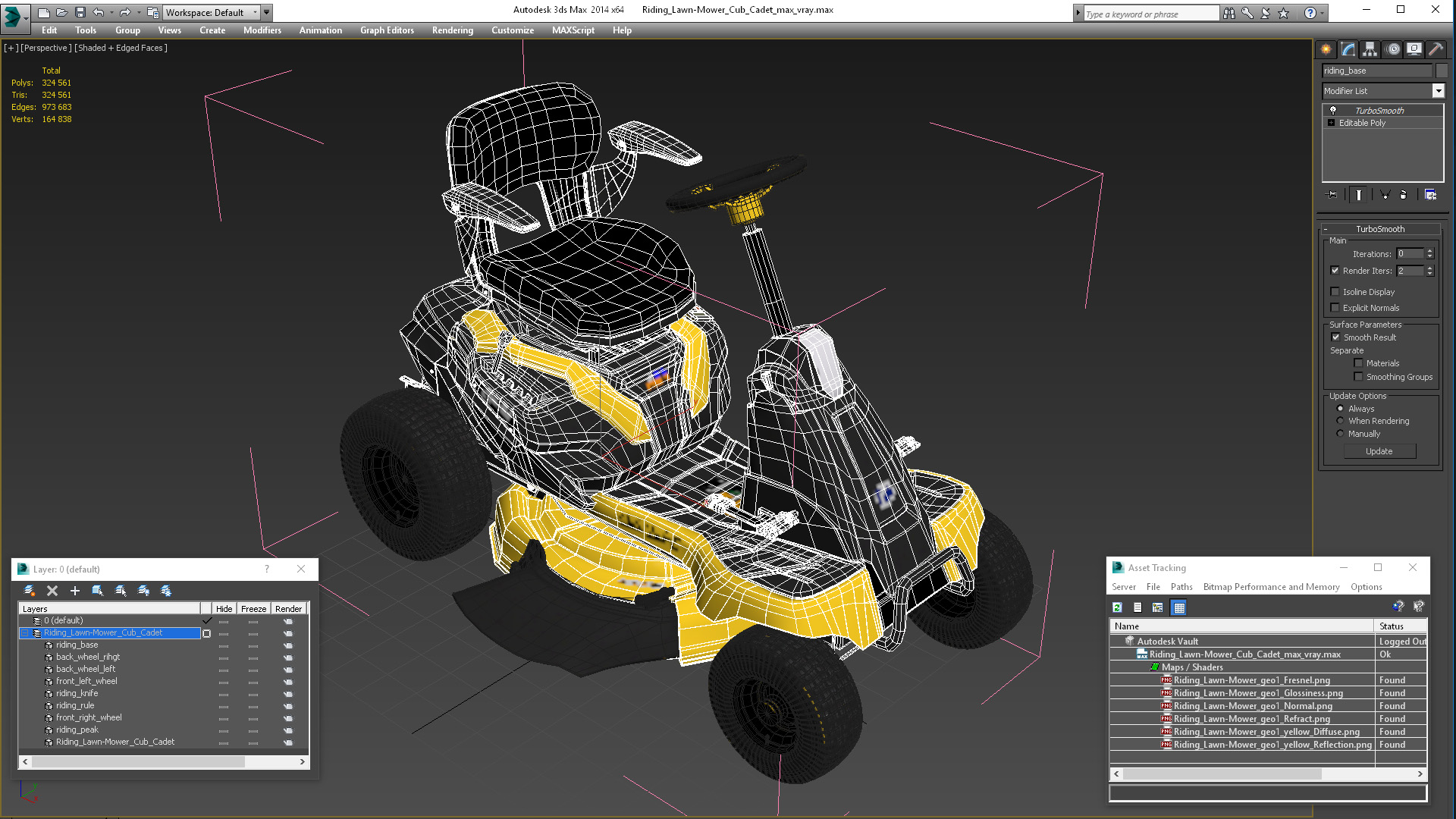This screenshot has width=1456, height=819.
Task: Click Highlight Selected Objects' Layers icon
Action: pyautogui.click(x=121, y=591)
